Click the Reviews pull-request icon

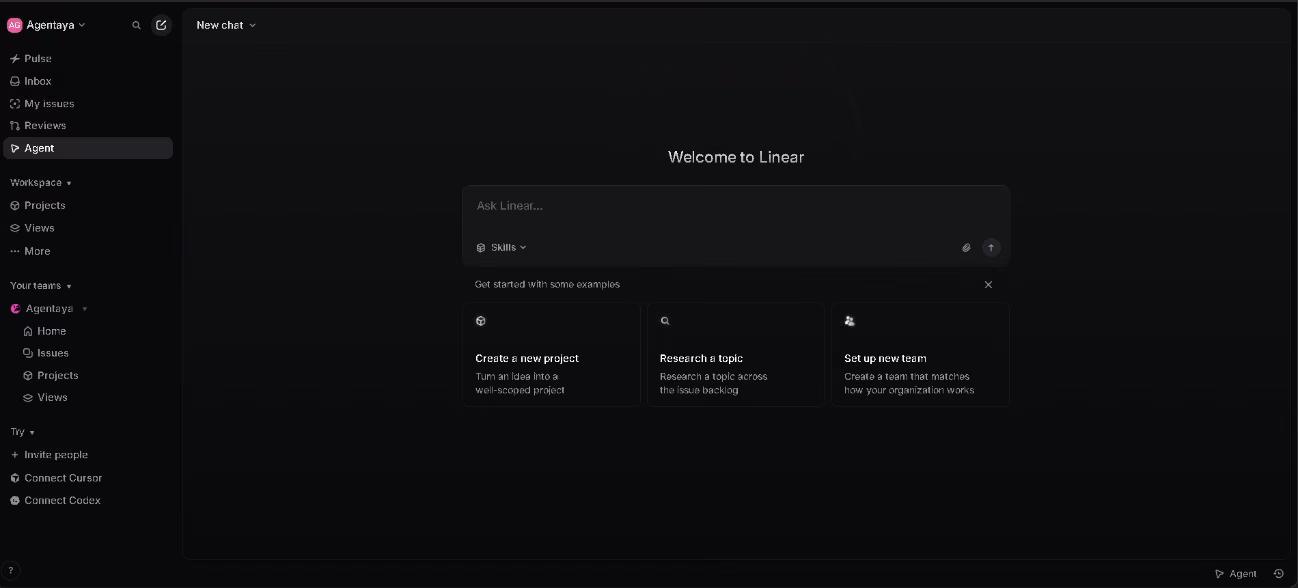pyautogui.click(x=15, y=126)
